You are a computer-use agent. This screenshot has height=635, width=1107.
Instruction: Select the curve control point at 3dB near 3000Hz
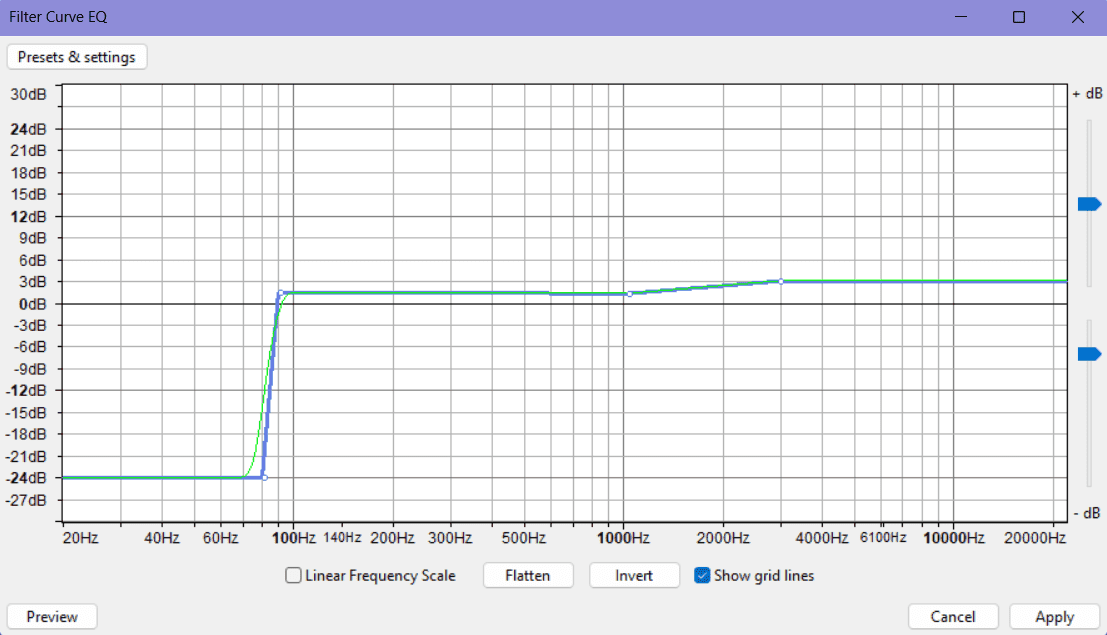tap(781, 281)
